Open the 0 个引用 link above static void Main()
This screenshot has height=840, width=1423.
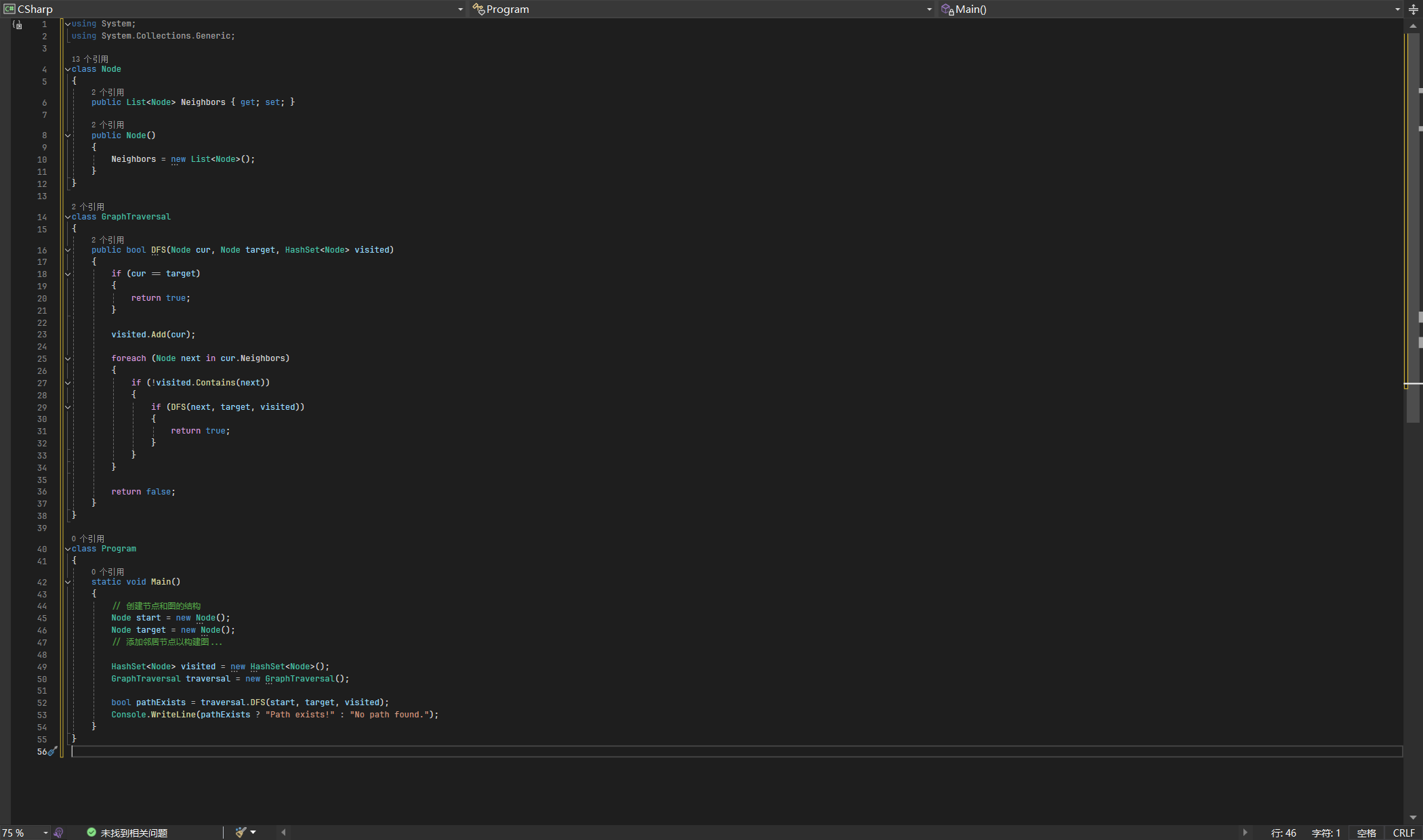point(108,572)
